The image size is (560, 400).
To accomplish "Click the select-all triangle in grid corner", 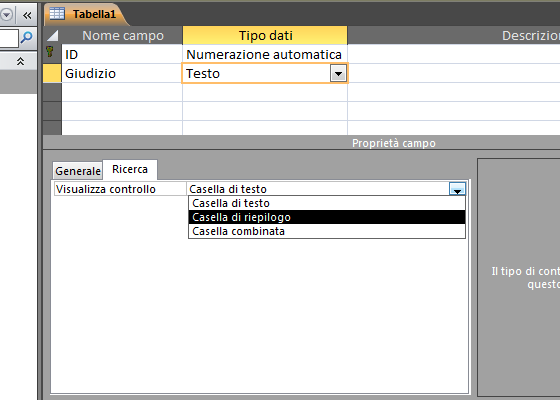I will point(52,35).
